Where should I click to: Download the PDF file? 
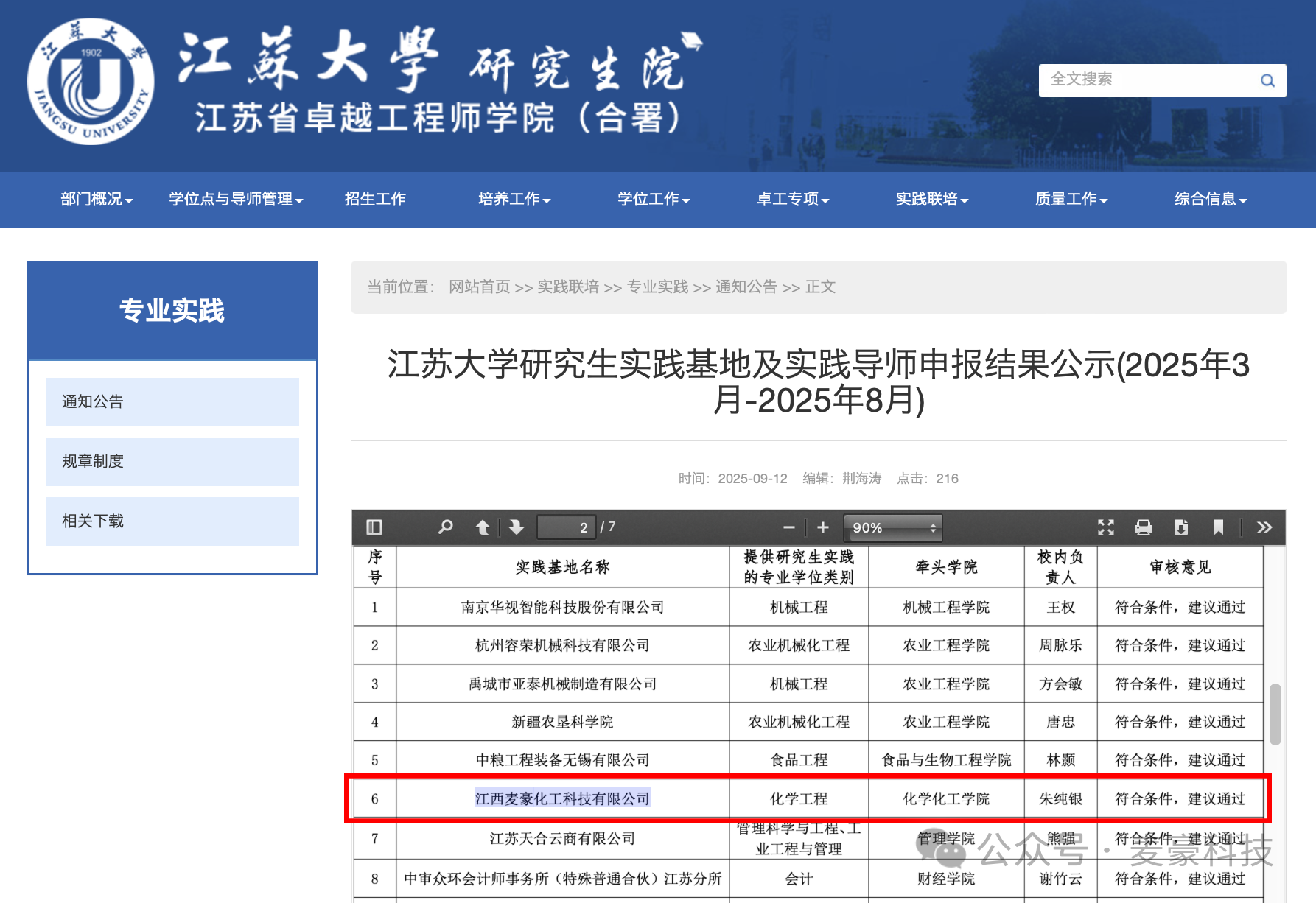click(1181, 527)
